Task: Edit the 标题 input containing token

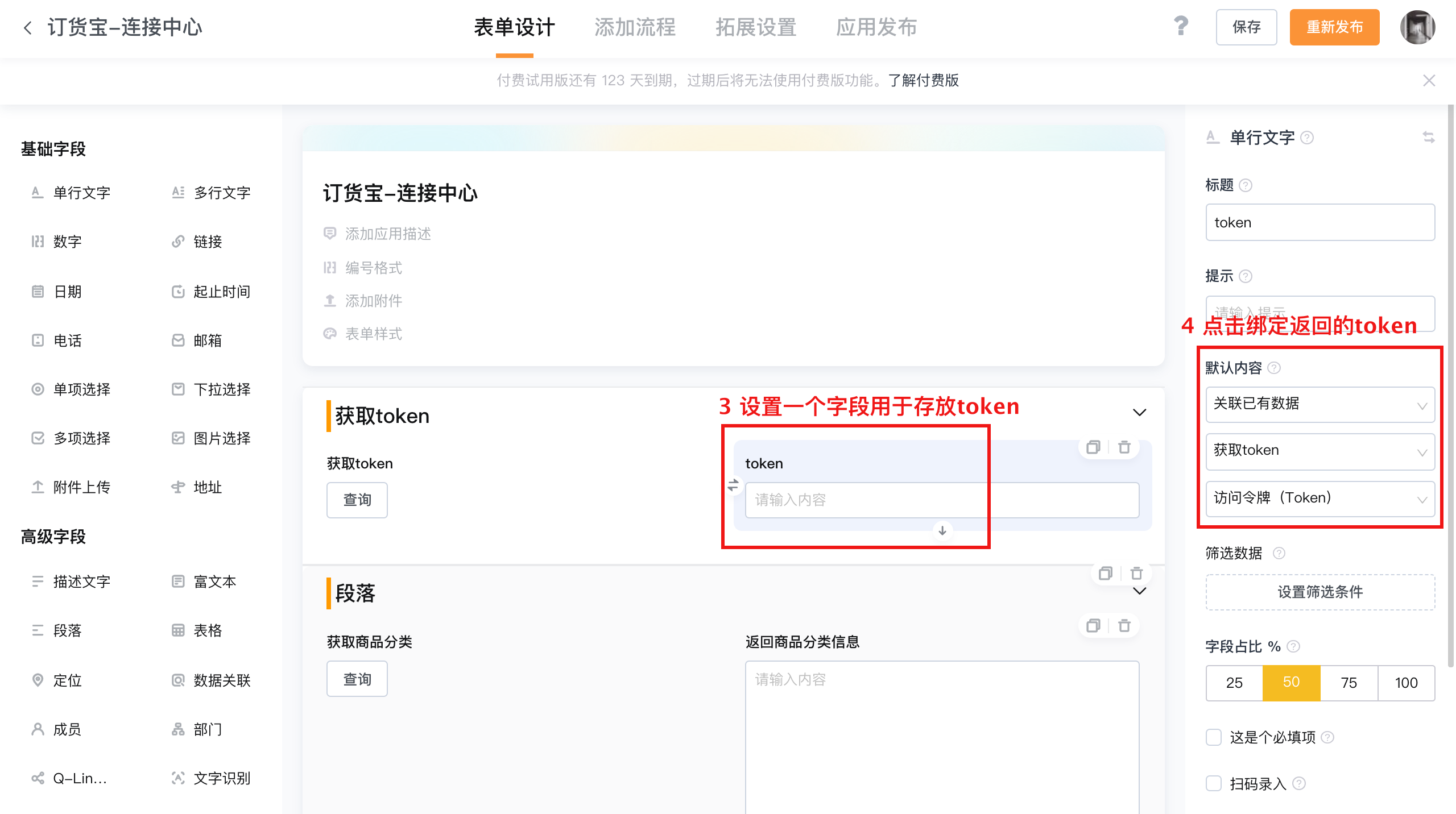Action: 1320,222
